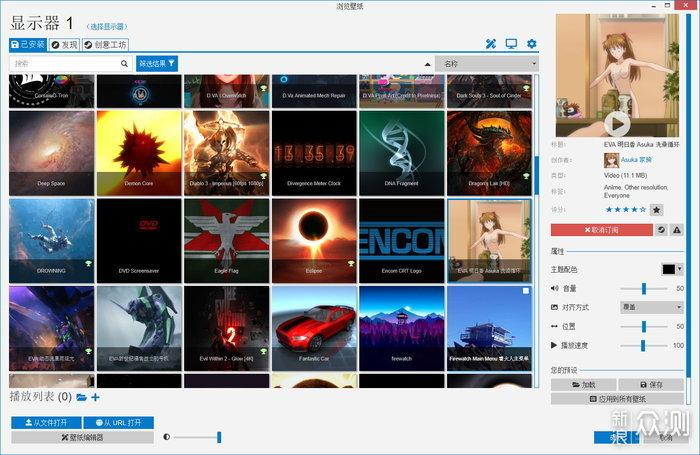Click in the 搜索 search field
700x455 pixels.
pos(65,64)
